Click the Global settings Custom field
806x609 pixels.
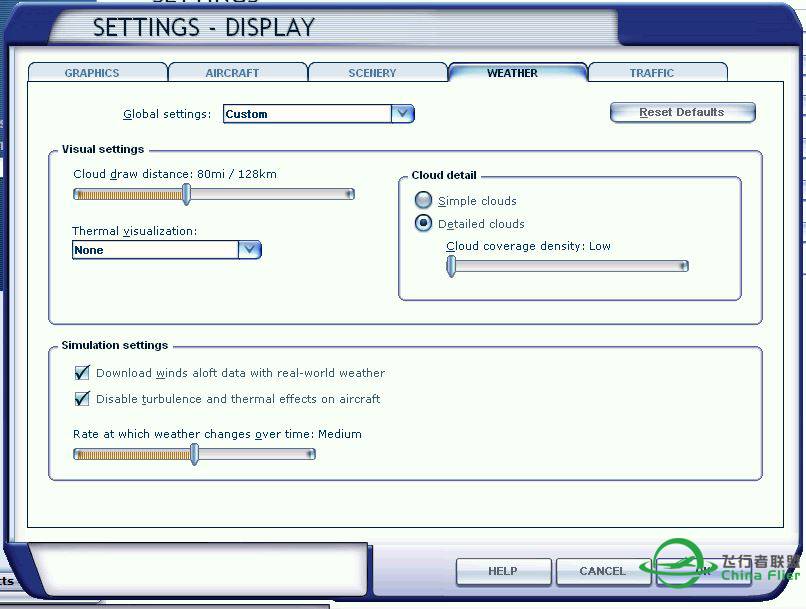point(307,114)
